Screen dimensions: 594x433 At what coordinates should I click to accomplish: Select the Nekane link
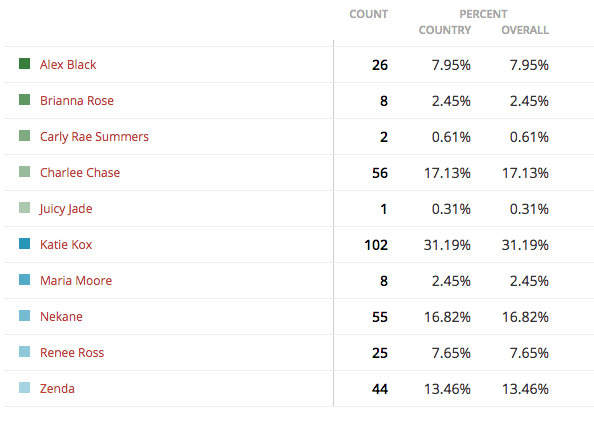[x=61, y=316]
